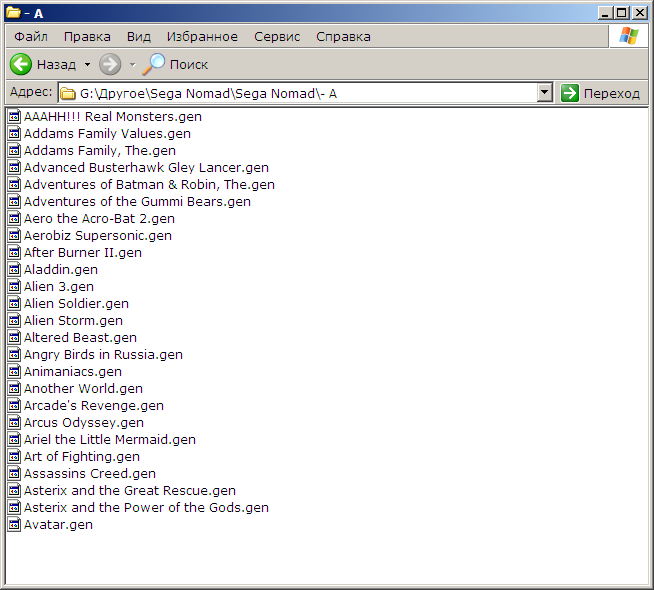
Task: Open the Избранное menu
Action: click(202, 36)
